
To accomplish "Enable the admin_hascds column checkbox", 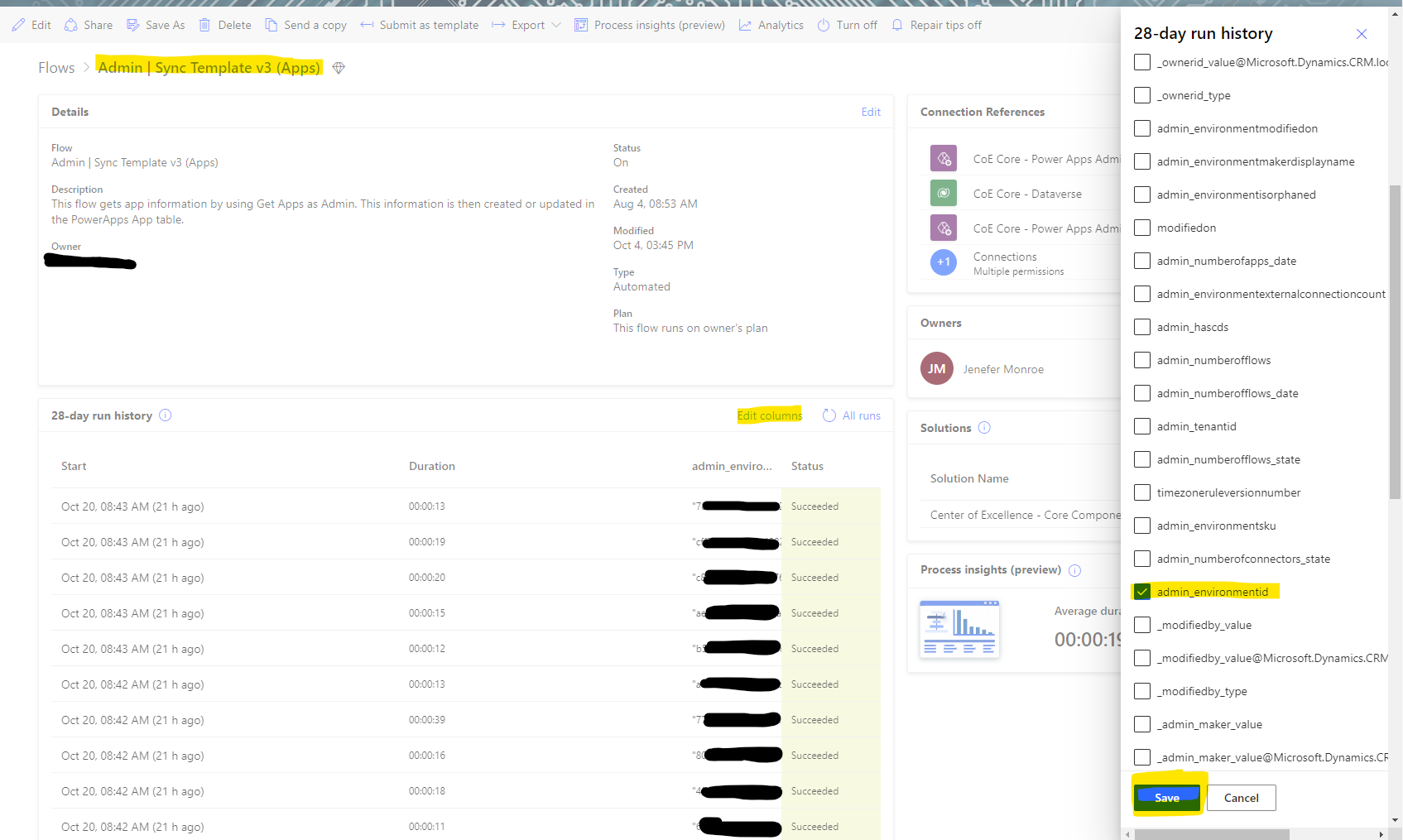I will (1142, 327).
